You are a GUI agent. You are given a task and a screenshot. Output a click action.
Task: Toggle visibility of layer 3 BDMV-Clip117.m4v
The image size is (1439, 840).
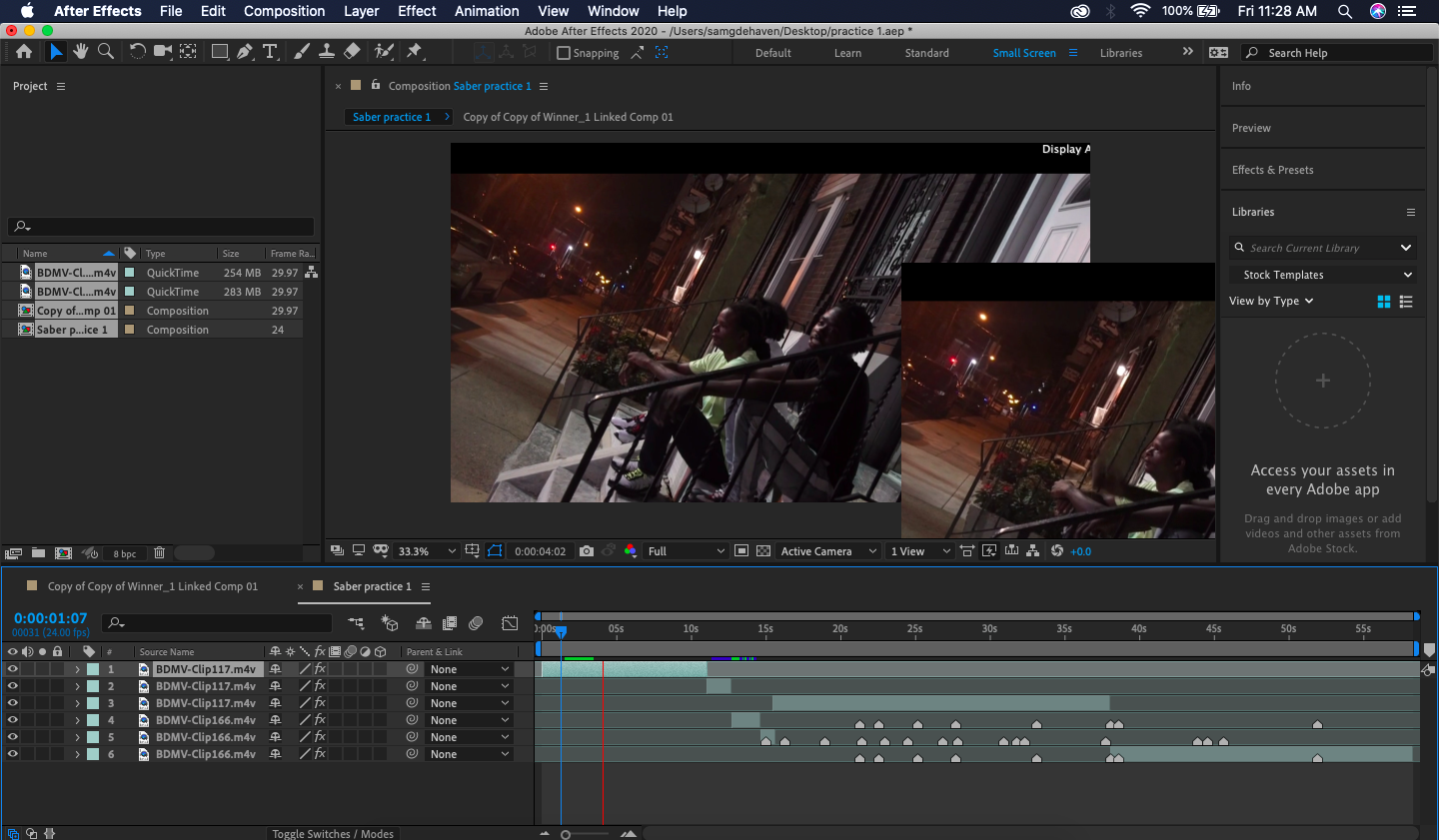(x=12, y=702)
